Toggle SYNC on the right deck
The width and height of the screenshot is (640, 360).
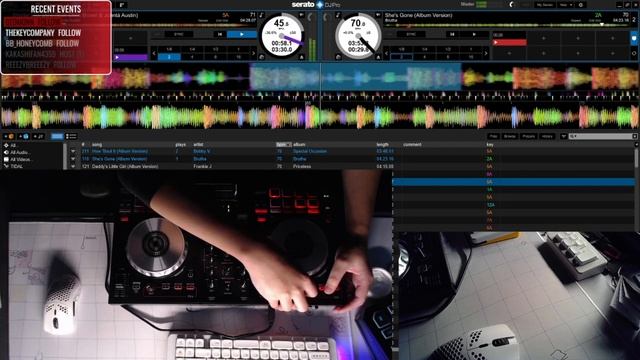411,34
